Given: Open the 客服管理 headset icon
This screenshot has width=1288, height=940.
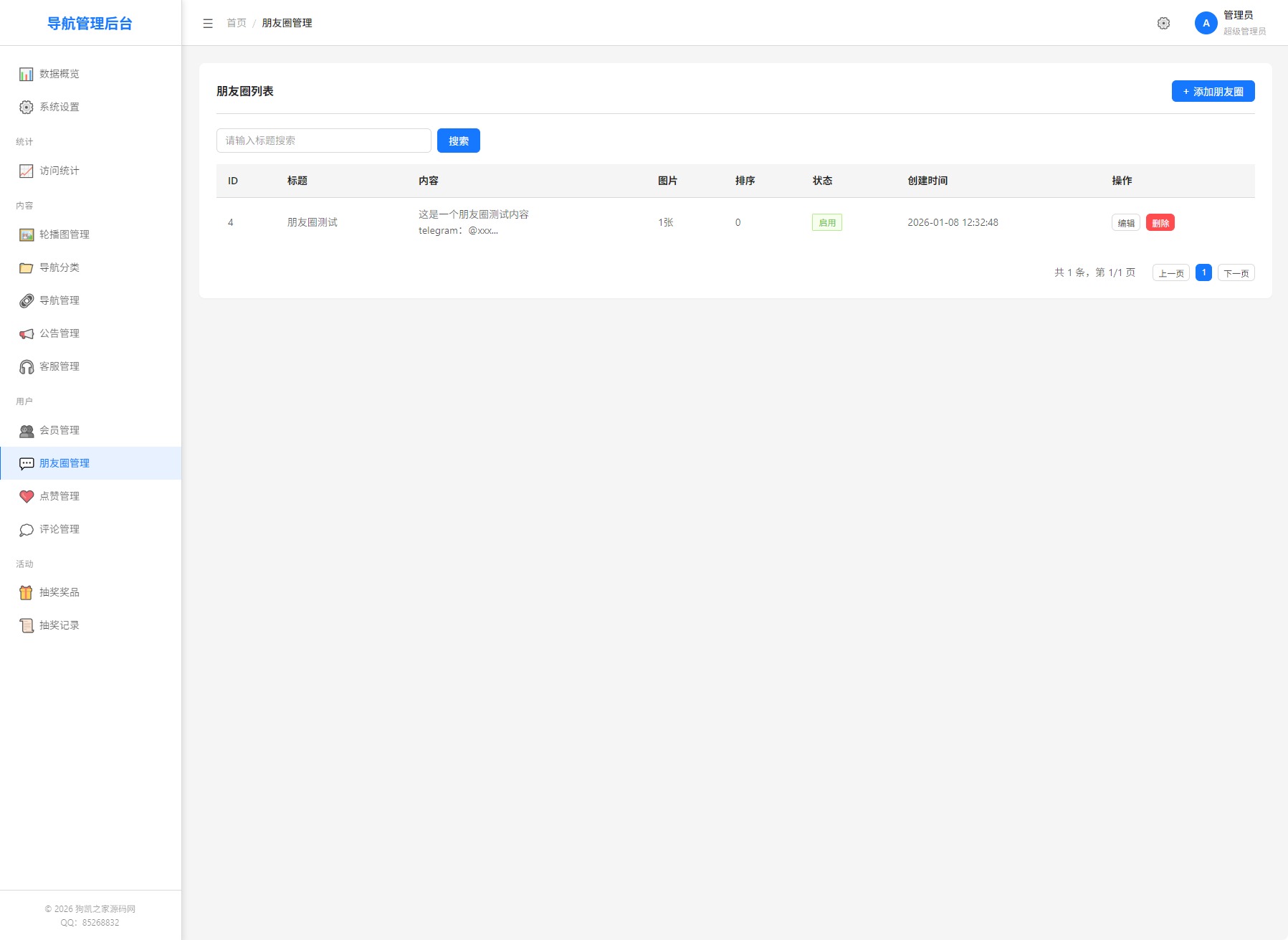Looking at the screenshot, I should coord(27,366).
